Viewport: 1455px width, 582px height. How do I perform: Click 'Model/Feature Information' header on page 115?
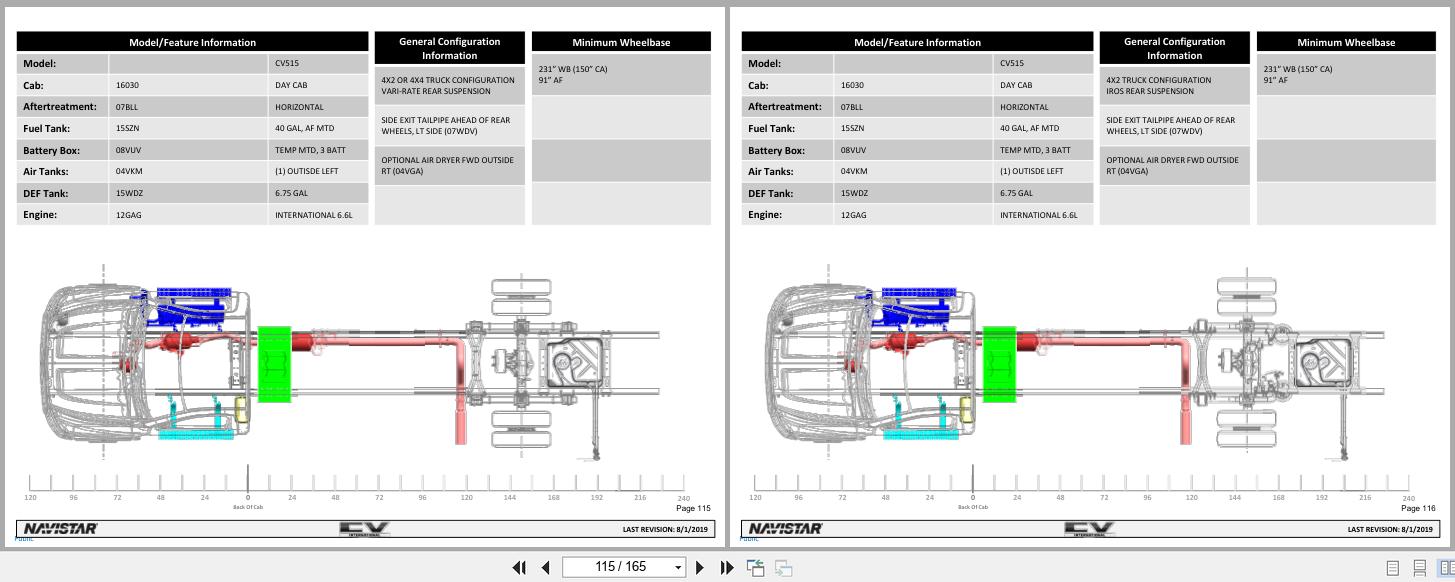point(193,42)
